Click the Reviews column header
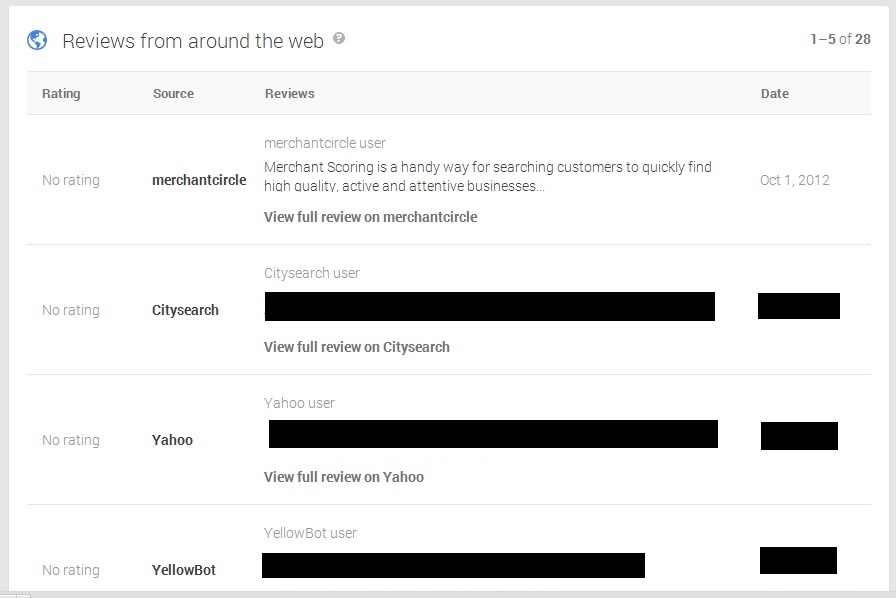This screenshot has height=598, width=896. 290,94
